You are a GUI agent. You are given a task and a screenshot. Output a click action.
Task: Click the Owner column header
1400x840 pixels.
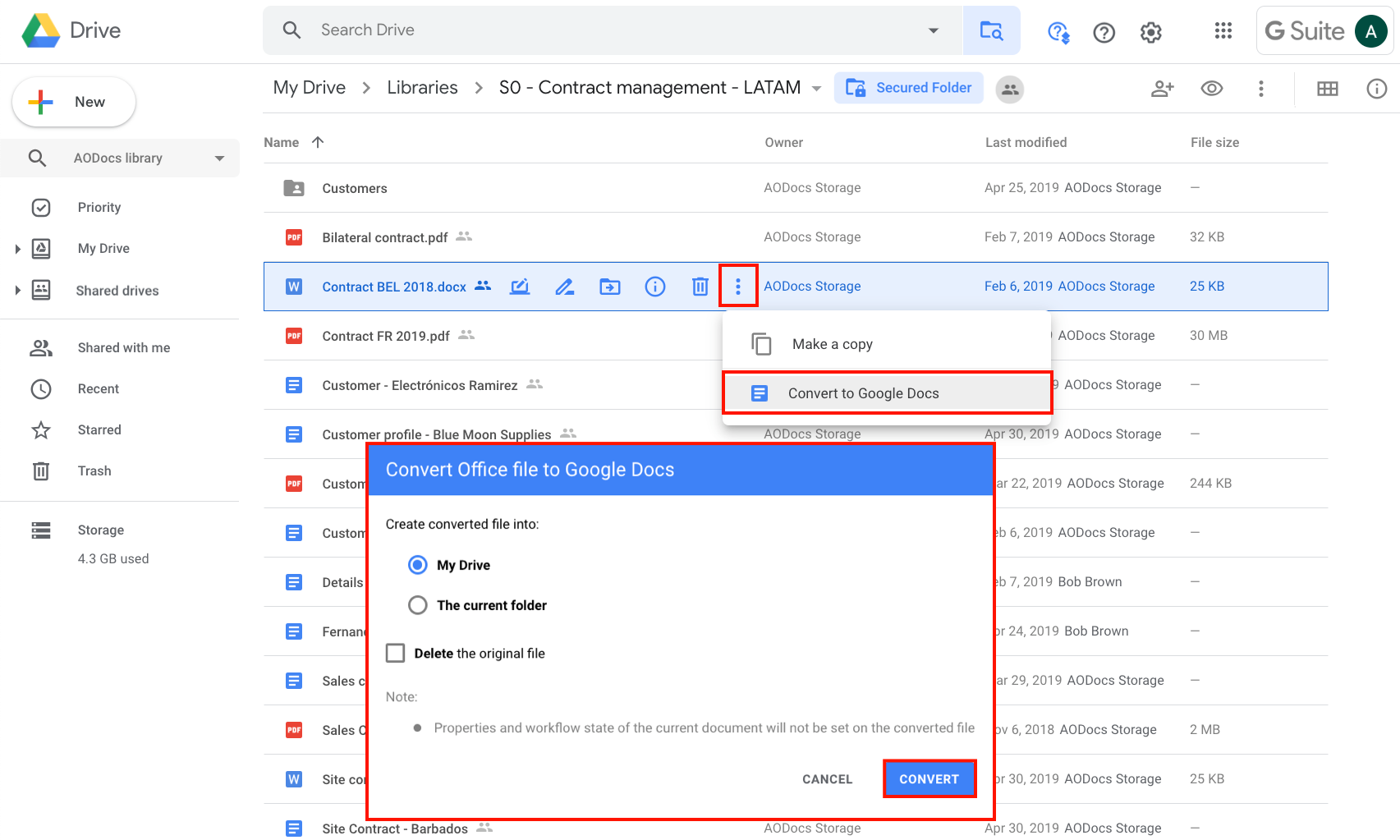783,142
